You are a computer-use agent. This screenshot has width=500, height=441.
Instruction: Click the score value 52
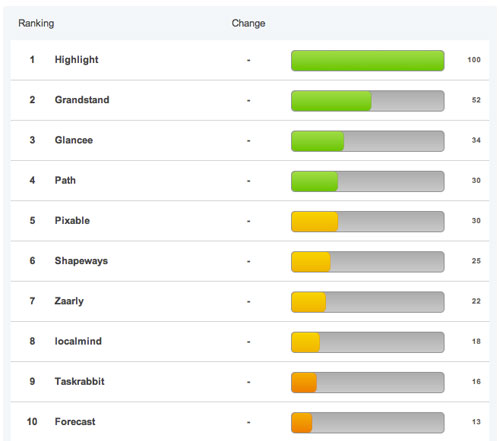[476, 100]
